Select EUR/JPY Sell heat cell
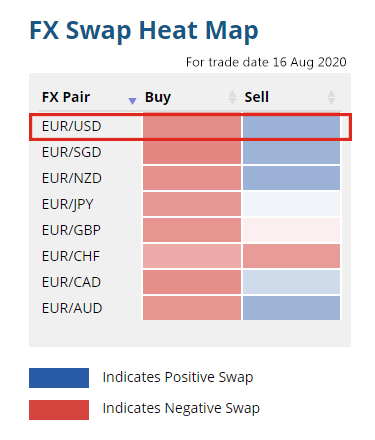The image size is (375, 440). point(291,204)
